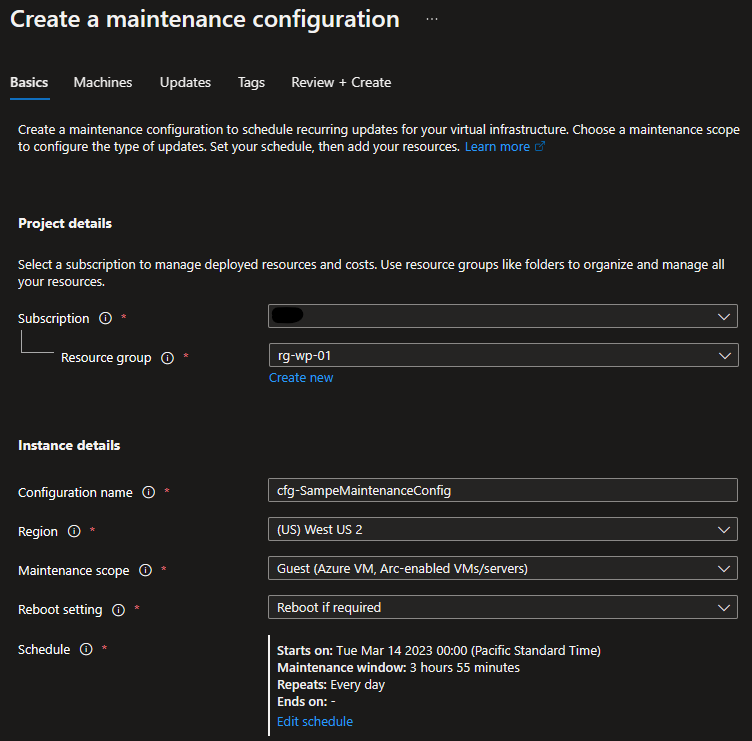Image resolution: width=752 pixels, height=741 pixels.
Task: Click info icon next to Subscription label
Action: click(x=105, y=318)
